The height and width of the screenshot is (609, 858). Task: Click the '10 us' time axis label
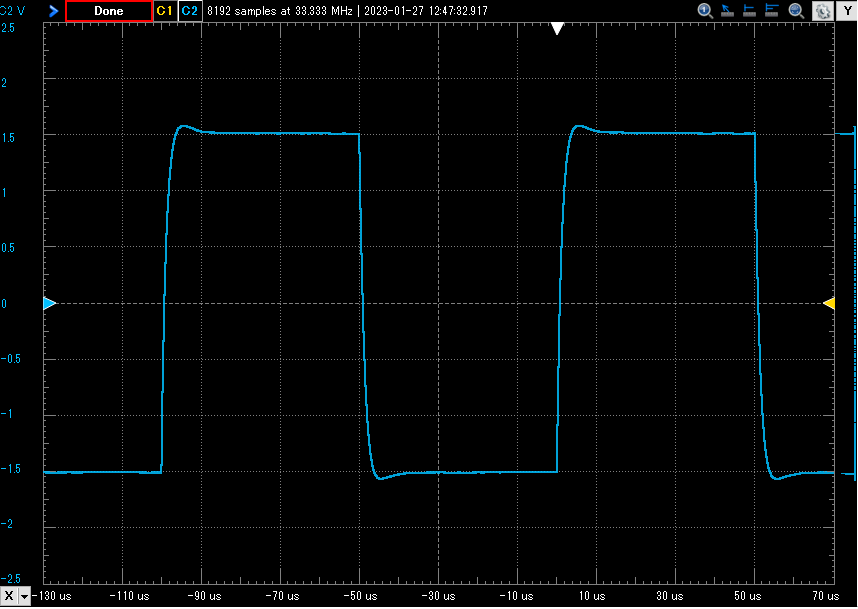point(592,596)
